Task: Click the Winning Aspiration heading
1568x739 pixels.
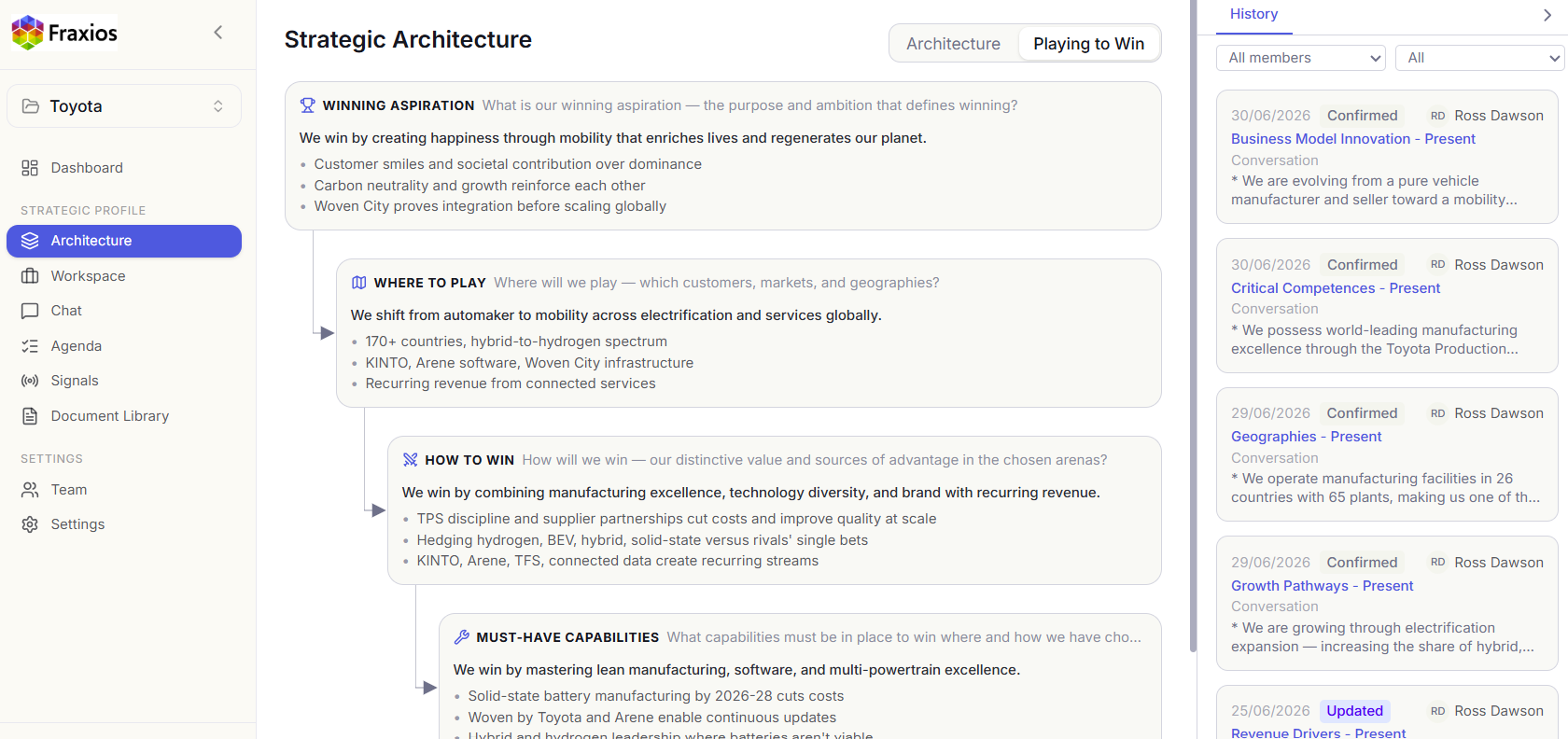Action: pyautogui.click(x=399, y=105)
